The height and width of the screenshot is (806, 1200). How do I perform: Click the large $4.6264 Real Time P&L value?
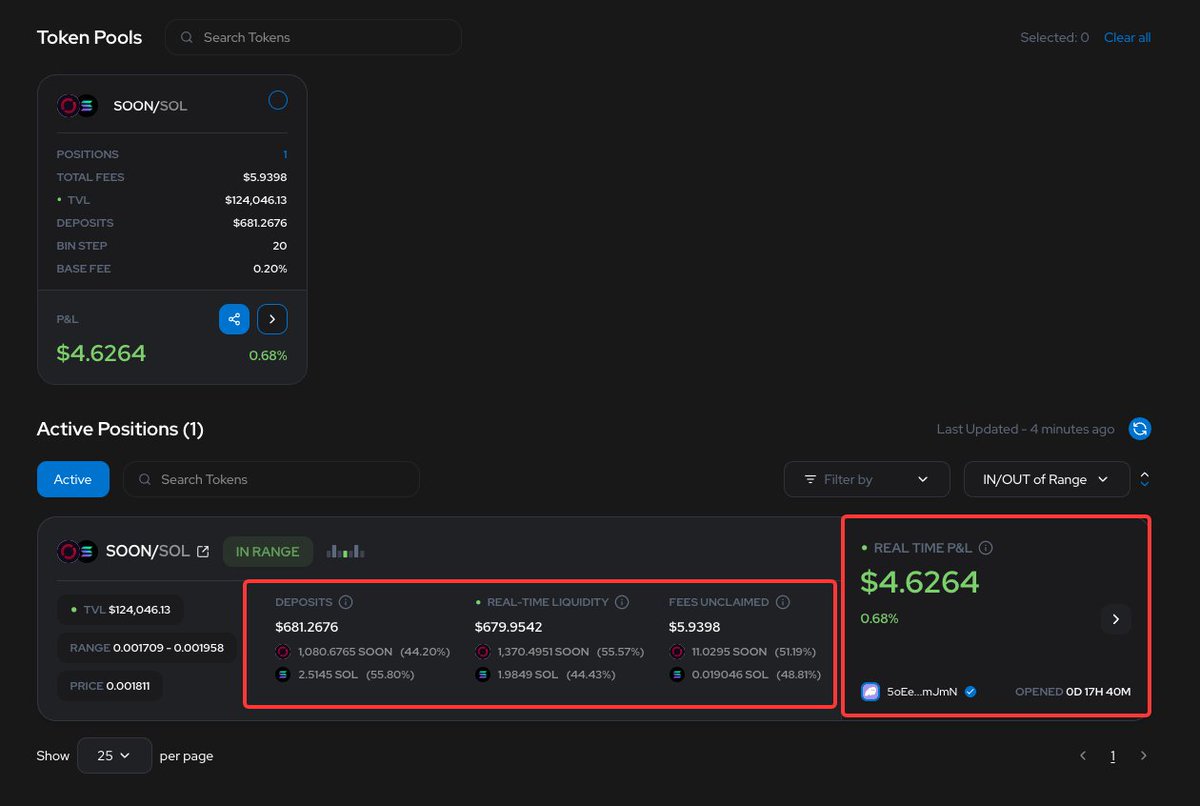coord(920,582)
